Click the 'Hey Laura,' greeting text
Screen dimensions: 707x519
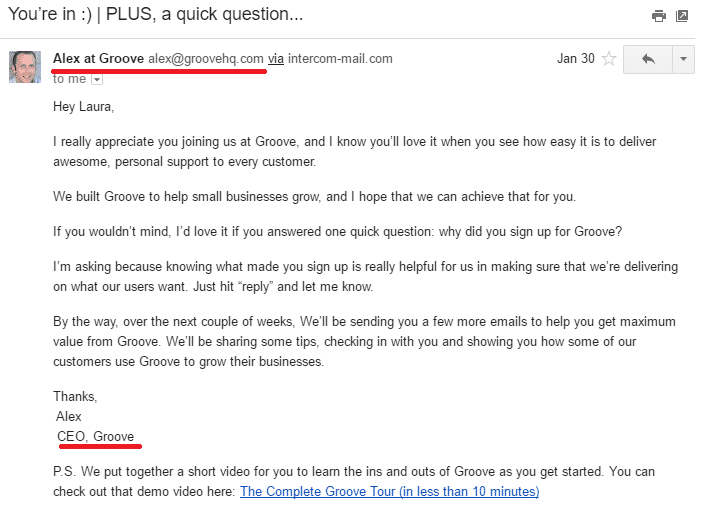86,104
